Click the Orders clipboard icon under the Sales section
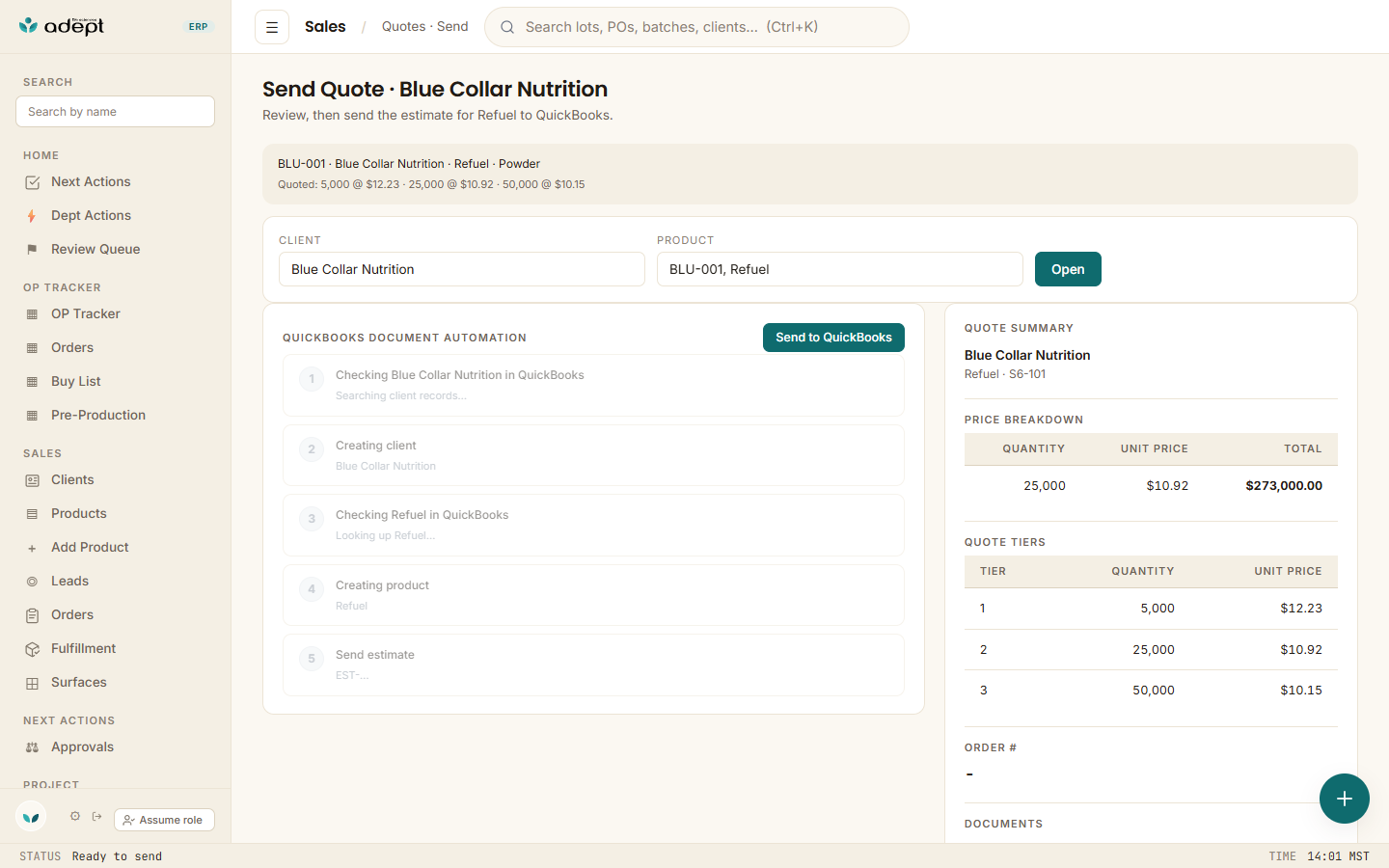1389x868 pixels. (x=32, y=615)
